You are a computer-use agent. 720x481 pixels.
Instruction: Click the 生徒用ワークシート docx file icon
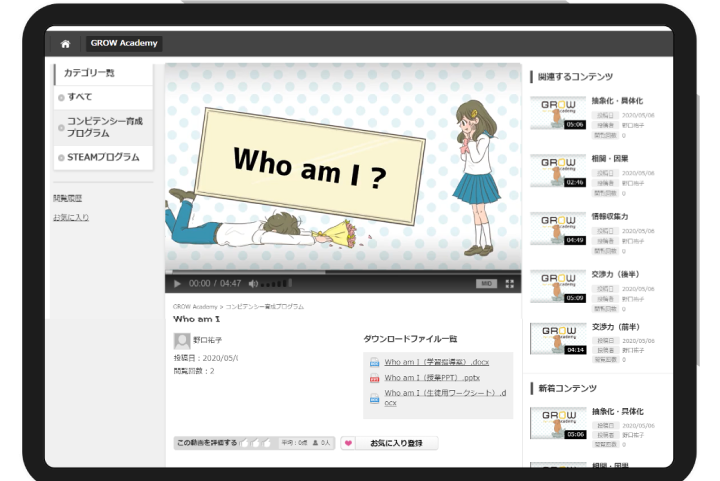(375, 398)
